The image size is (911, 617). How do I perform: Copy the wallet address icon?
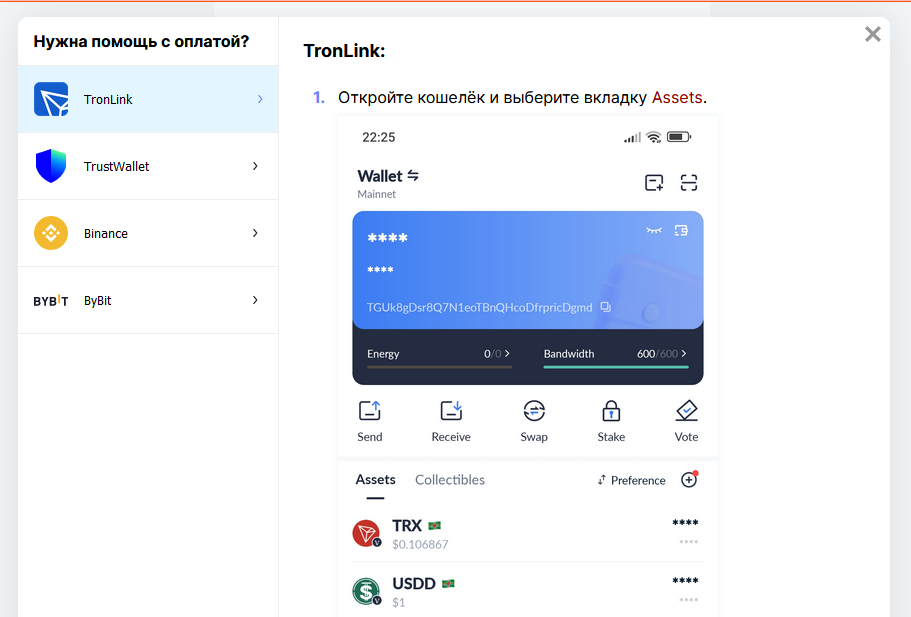(x=605, y=307)
